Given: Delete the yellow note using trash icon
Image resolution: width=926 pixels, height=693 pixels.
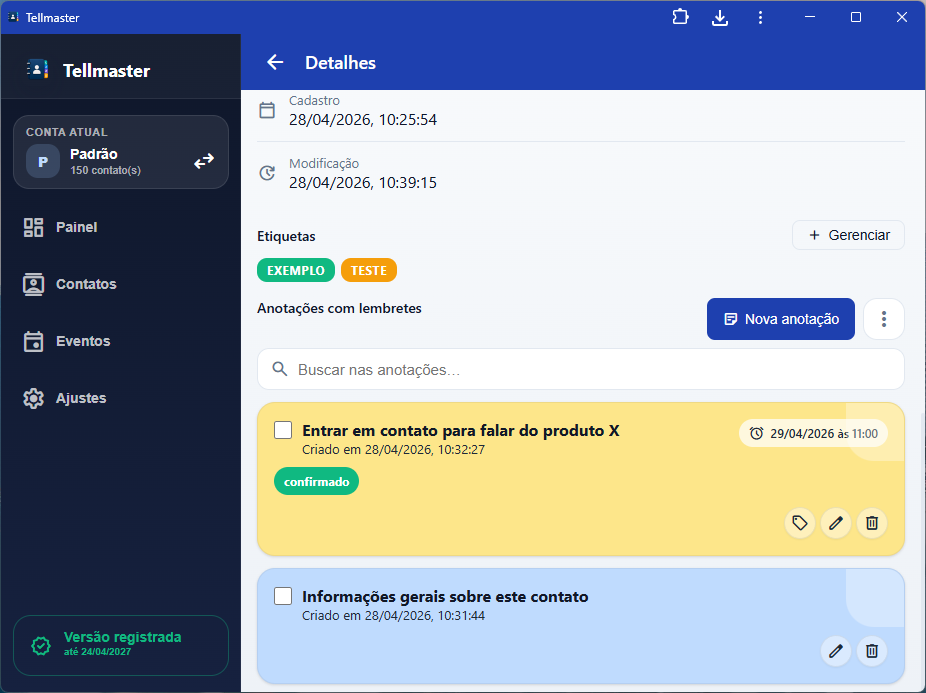Looking at the screenshot, I should click(x=872, y=523).
